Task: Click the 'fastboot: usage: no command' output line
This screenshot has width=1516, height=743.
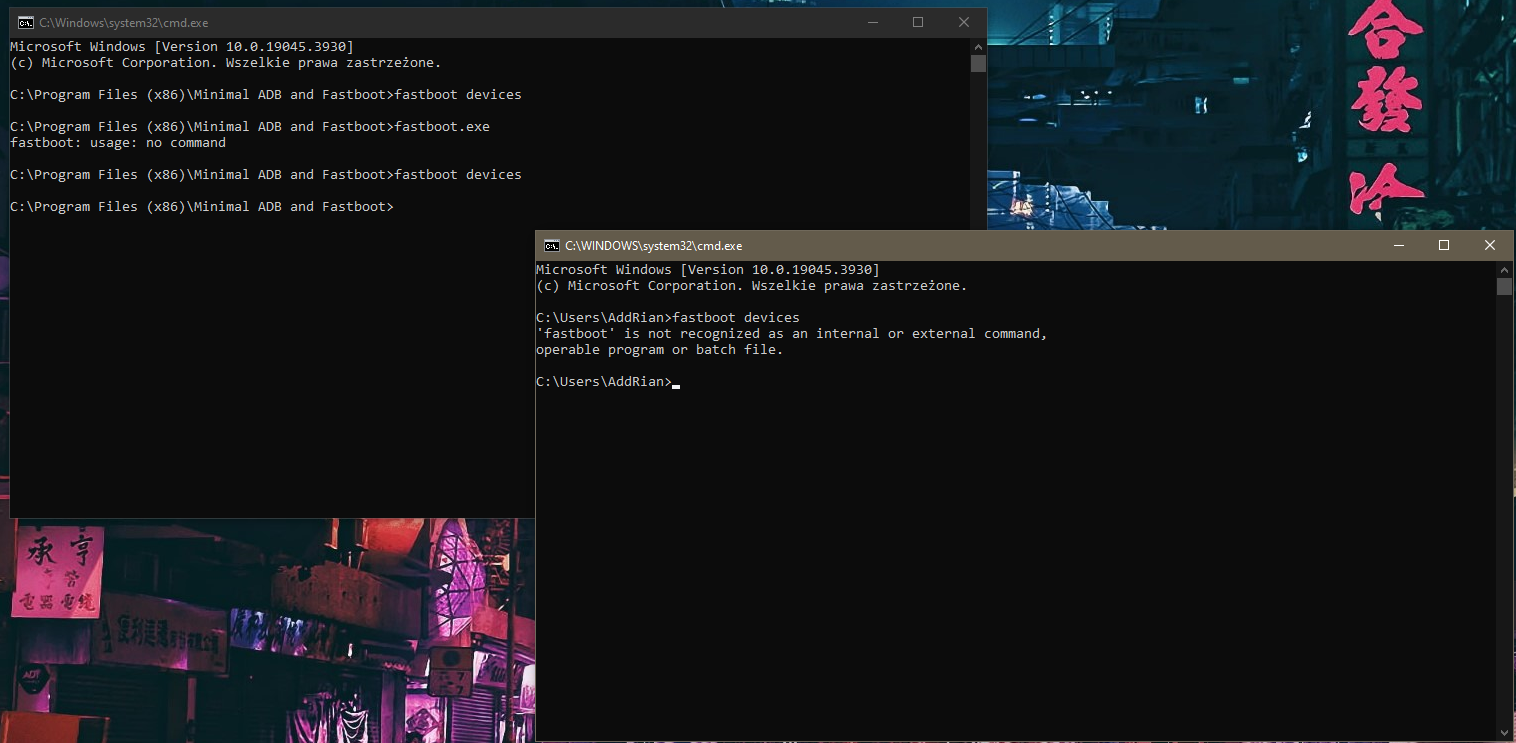Action: click(x=118, y=143)
